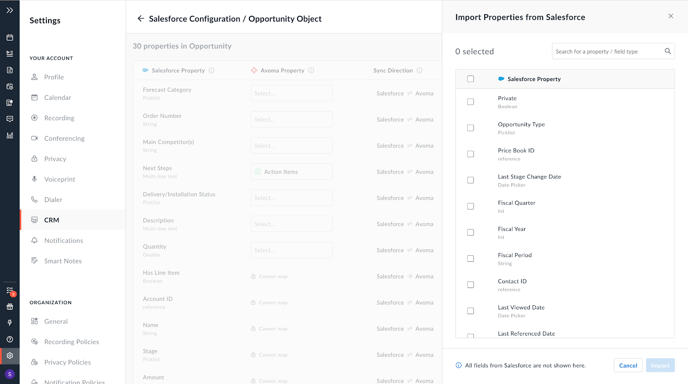
Task: Open user avatar at rail bottom
Action: [10, 374]
